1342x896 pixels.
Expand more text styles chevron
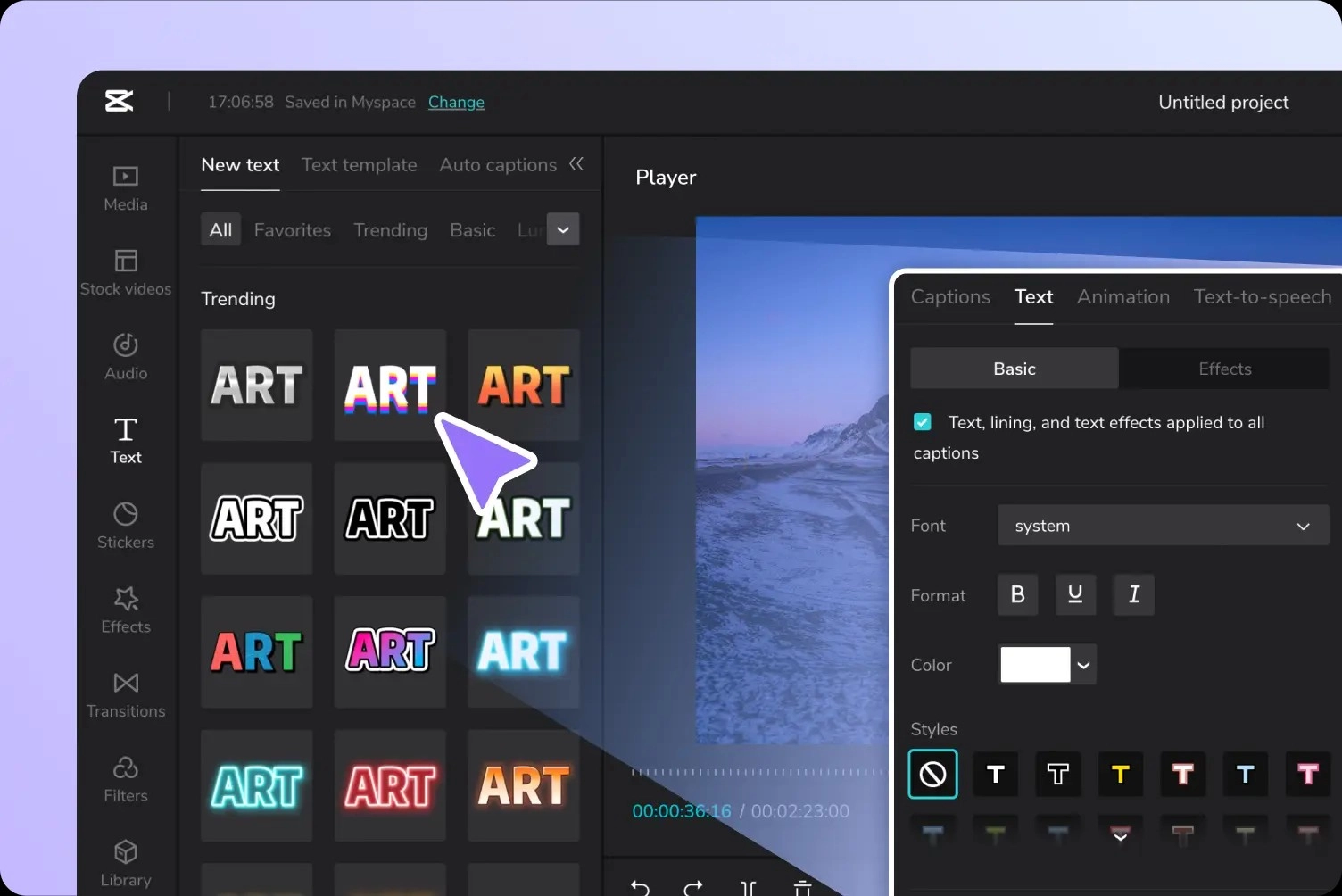coord(1121,836)
